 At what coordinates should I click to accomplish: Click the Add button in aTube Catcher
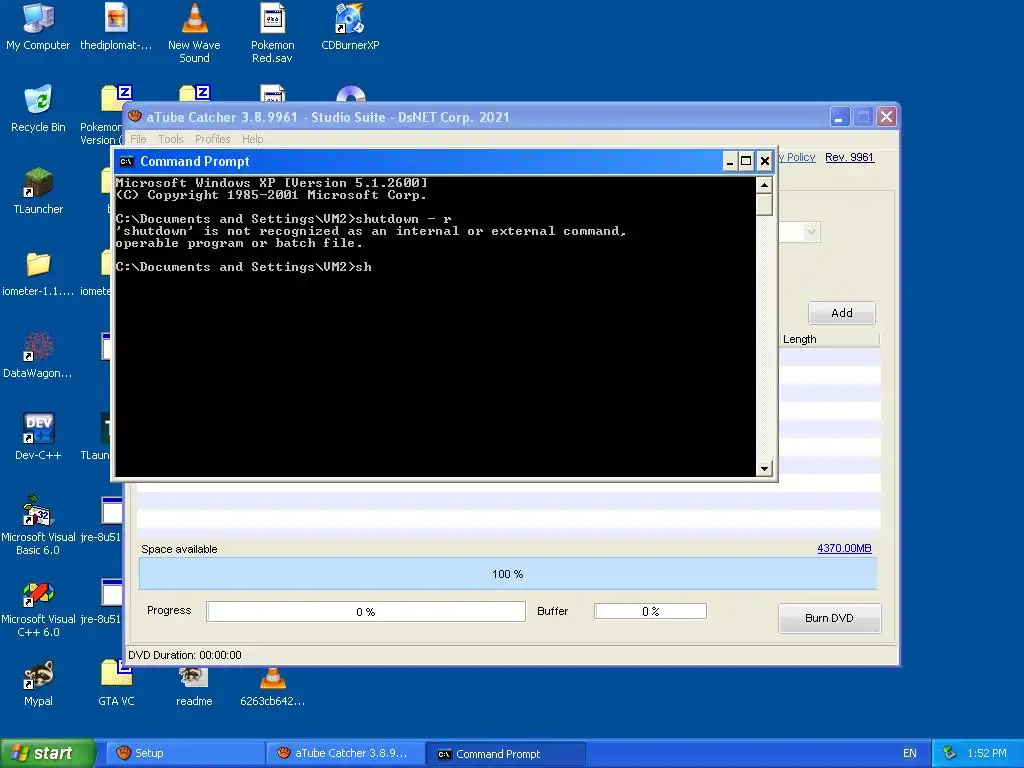pyautogui.click(x=842, y=313)
